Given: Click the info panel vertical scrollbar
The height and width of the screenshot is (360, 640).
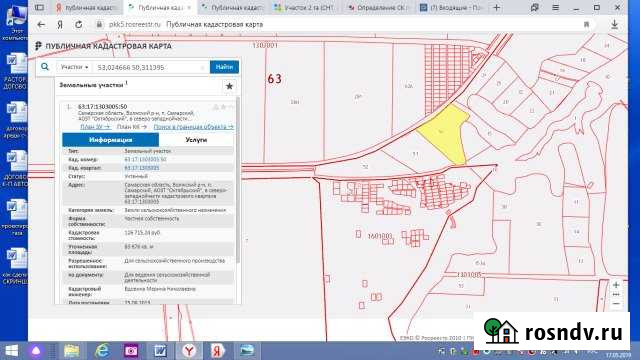Looking at the screenshot, I should pos(238,180).
